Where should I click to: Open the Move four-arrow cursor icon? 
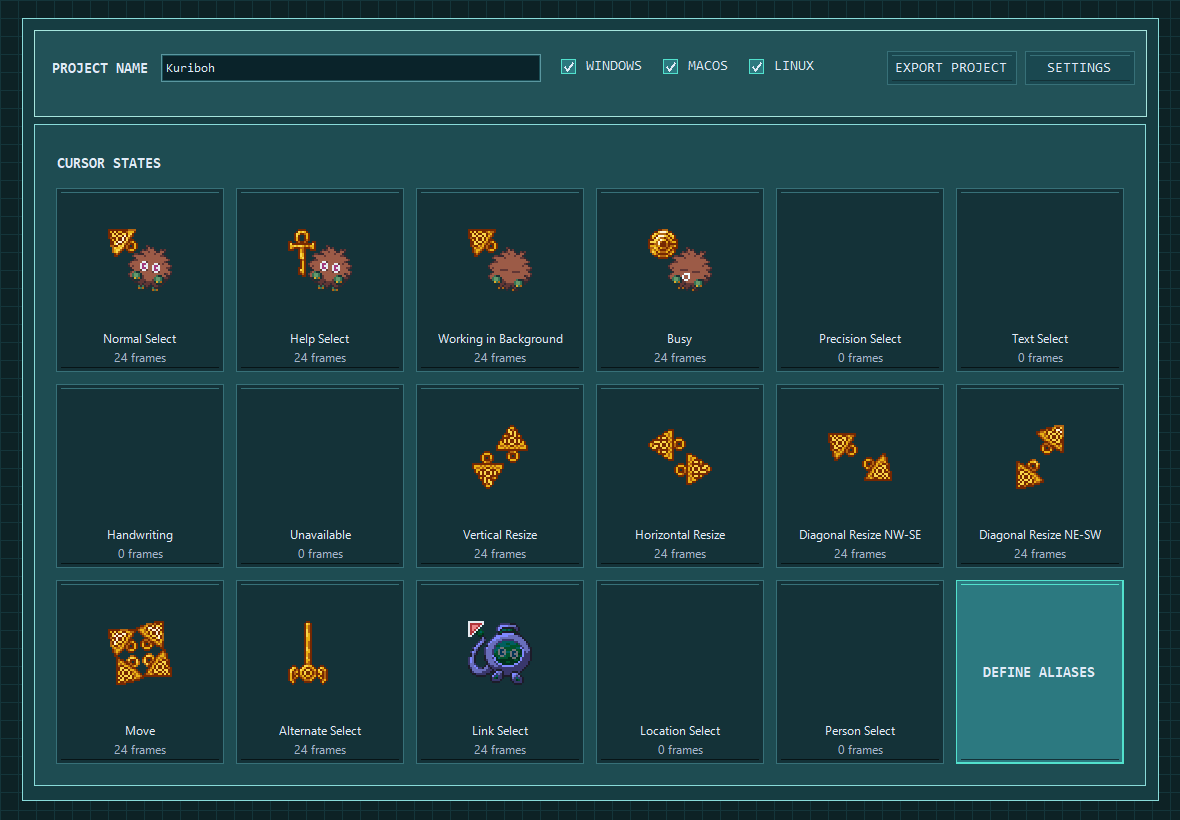pos(140,652)
